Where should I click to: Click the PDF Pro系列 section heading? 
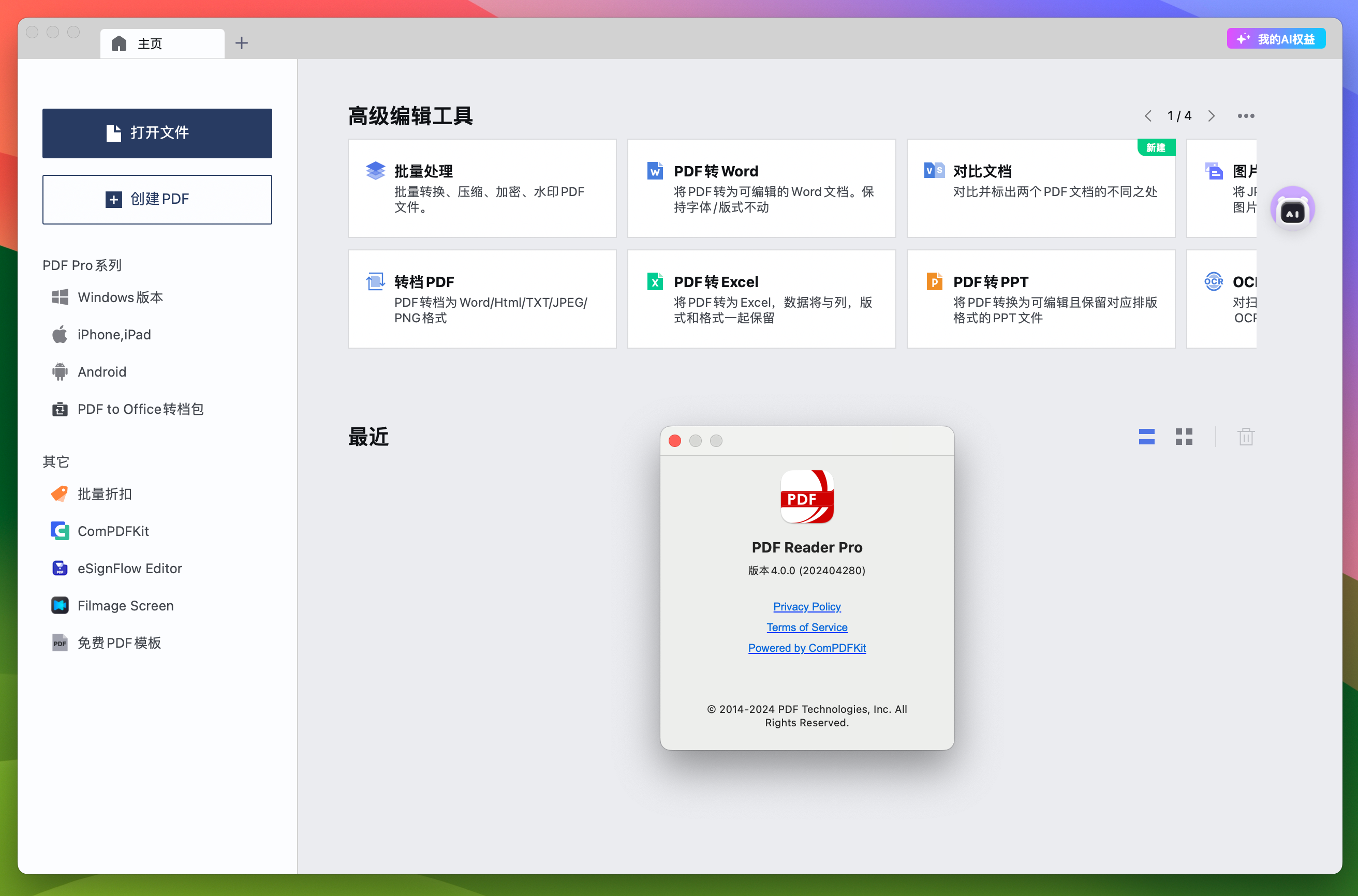[x=82, y=265]
